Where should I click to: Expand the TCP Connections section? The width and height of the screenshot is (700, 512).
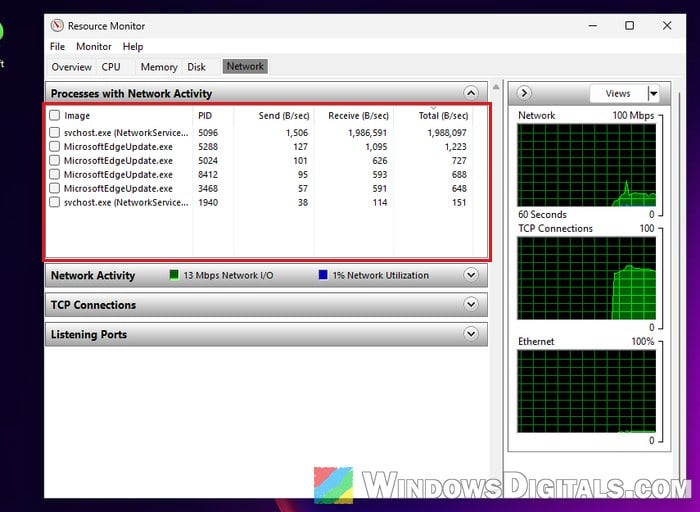click(471, 304)
